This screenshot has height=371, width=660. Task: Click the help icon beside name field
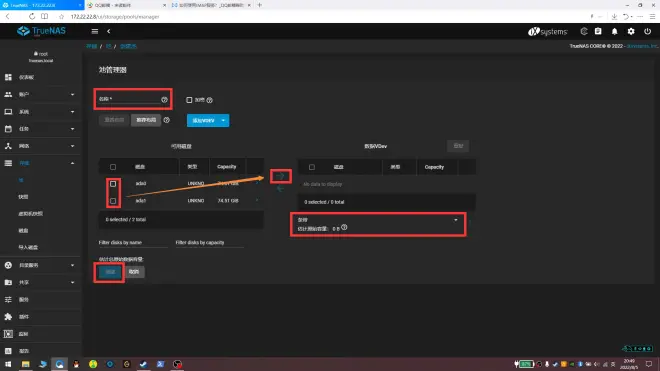(x=164, y=100)
